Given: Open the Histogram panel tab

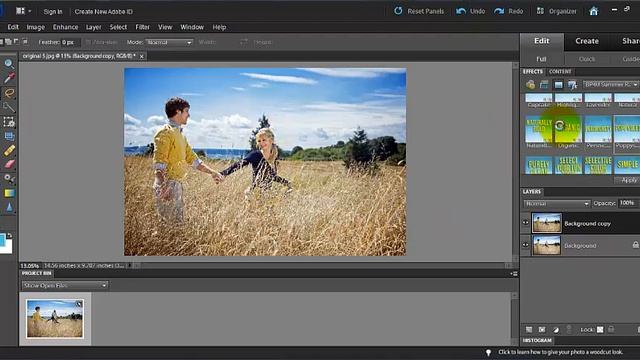Looking at the screenshot, I should pos(537,340).
